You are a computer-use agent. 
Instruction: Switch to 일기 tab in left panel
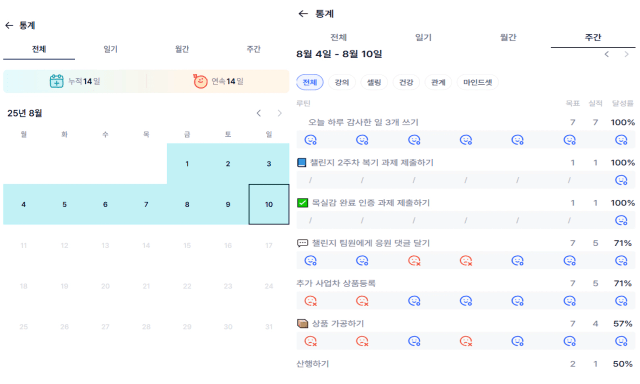pyautogui.click(x=111, y=49)
